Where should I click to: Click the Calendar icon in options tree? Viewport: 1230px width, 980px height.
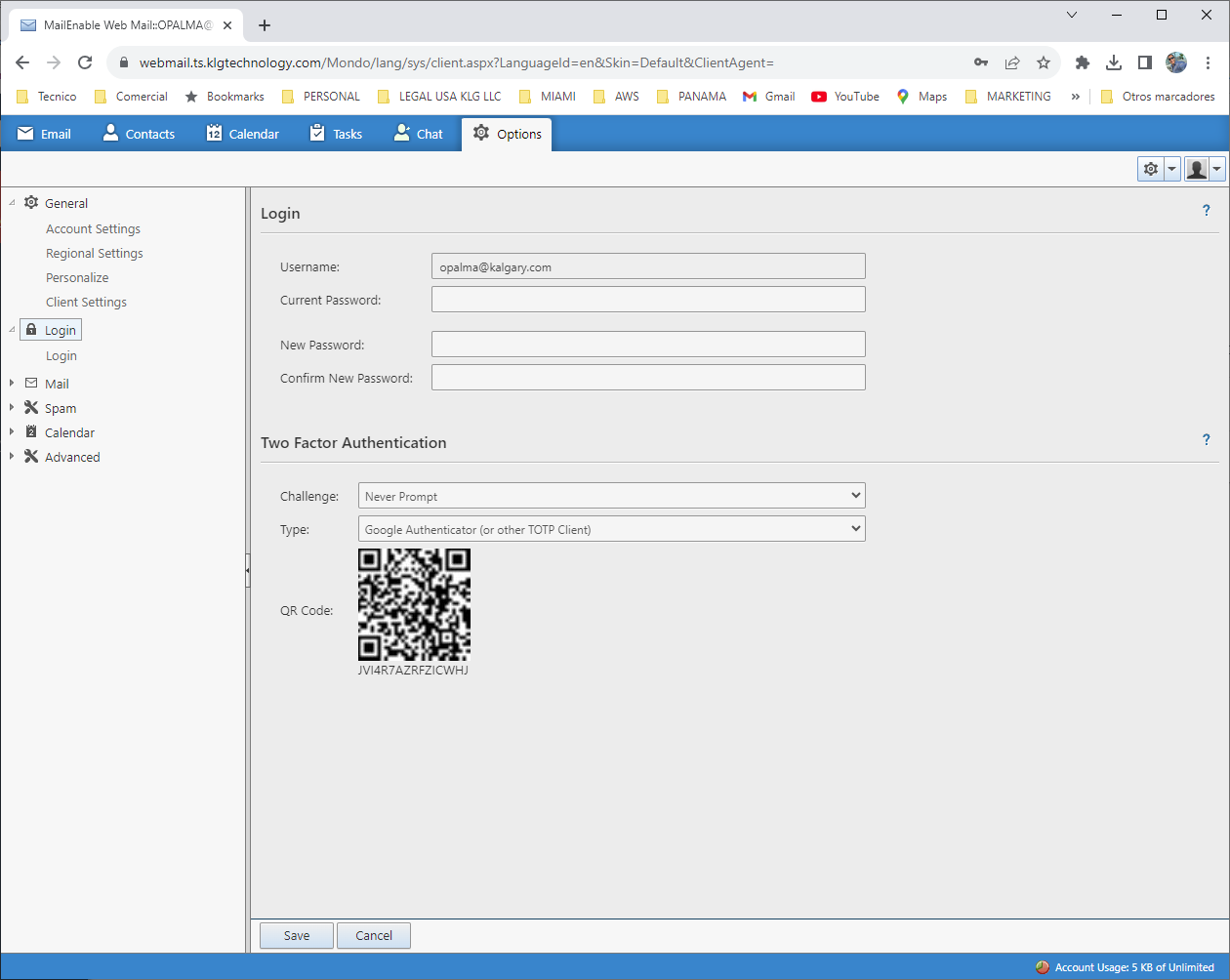(31, 432)
